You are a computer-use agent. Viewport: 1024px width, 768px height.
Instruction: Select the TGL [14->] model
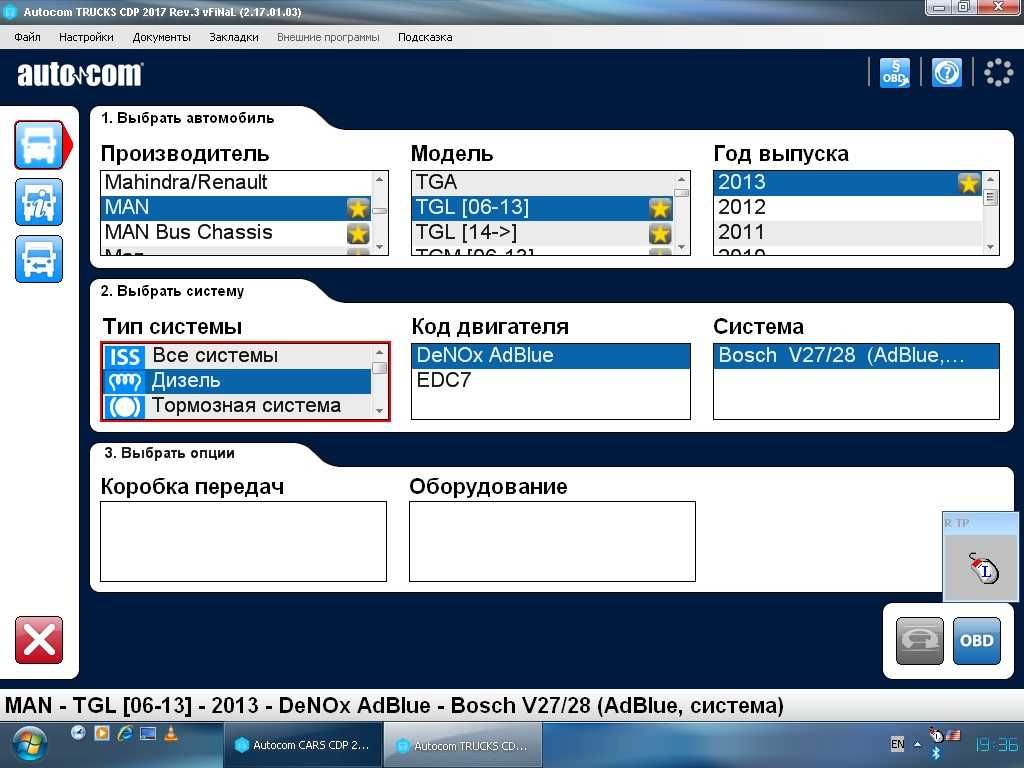tap(542, 232)
